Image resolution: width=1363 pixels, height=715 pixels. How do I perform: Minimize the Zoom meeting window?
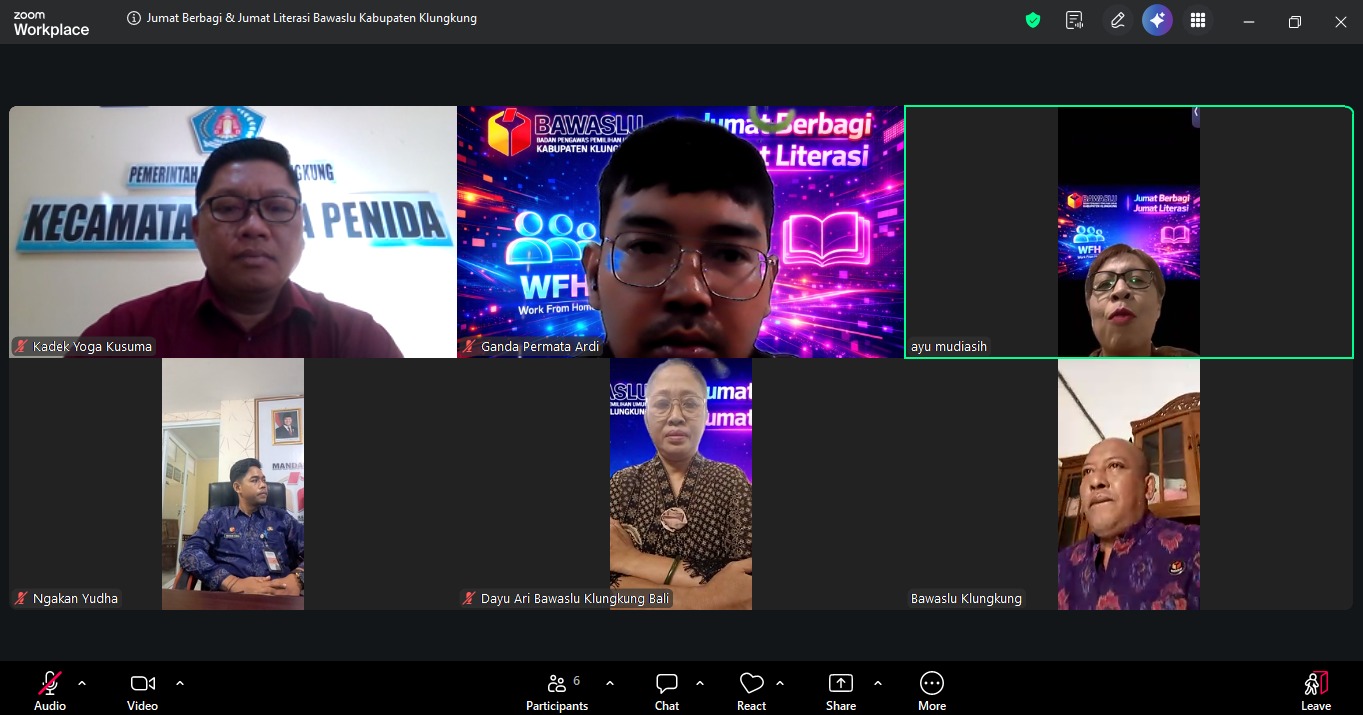point(1249,22)
